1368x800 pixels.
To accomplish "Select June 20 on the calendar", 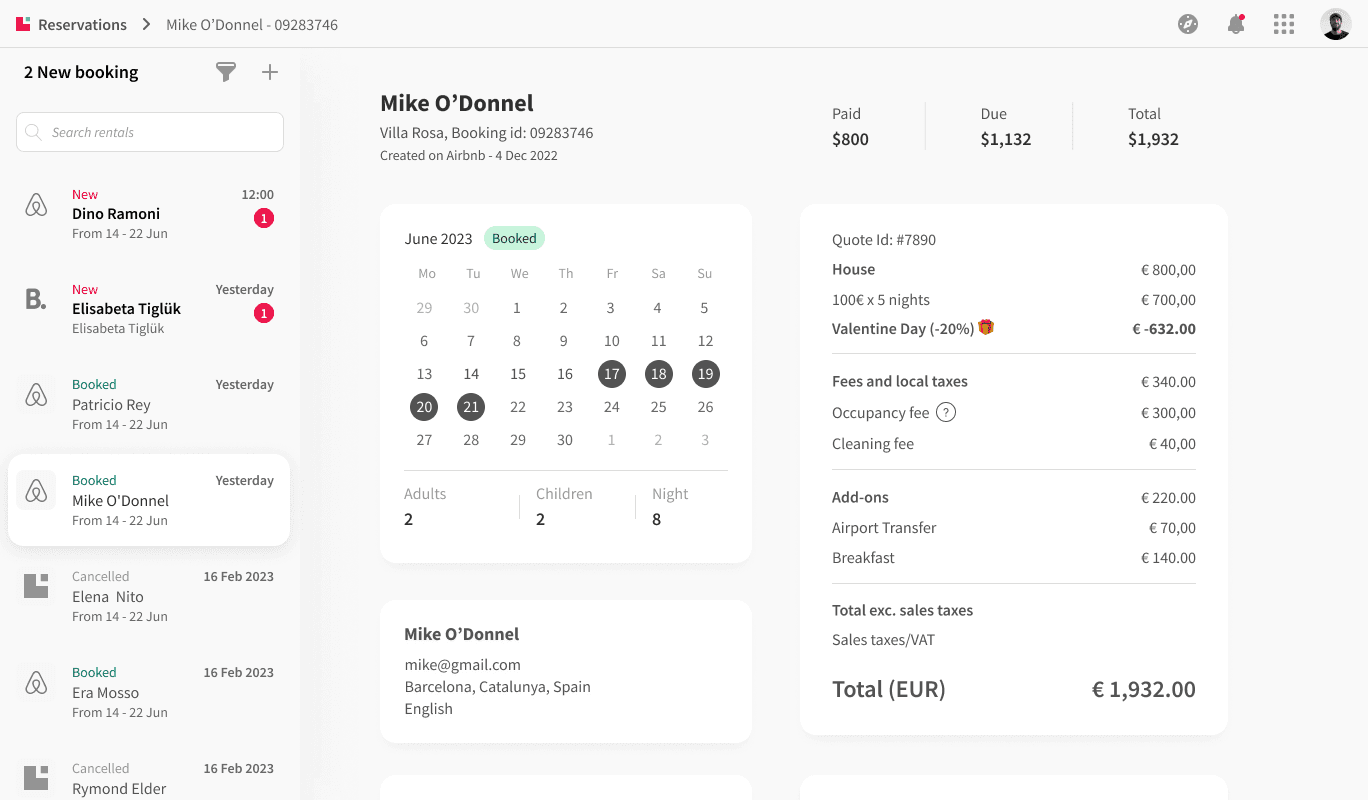I will click(424, 407).
